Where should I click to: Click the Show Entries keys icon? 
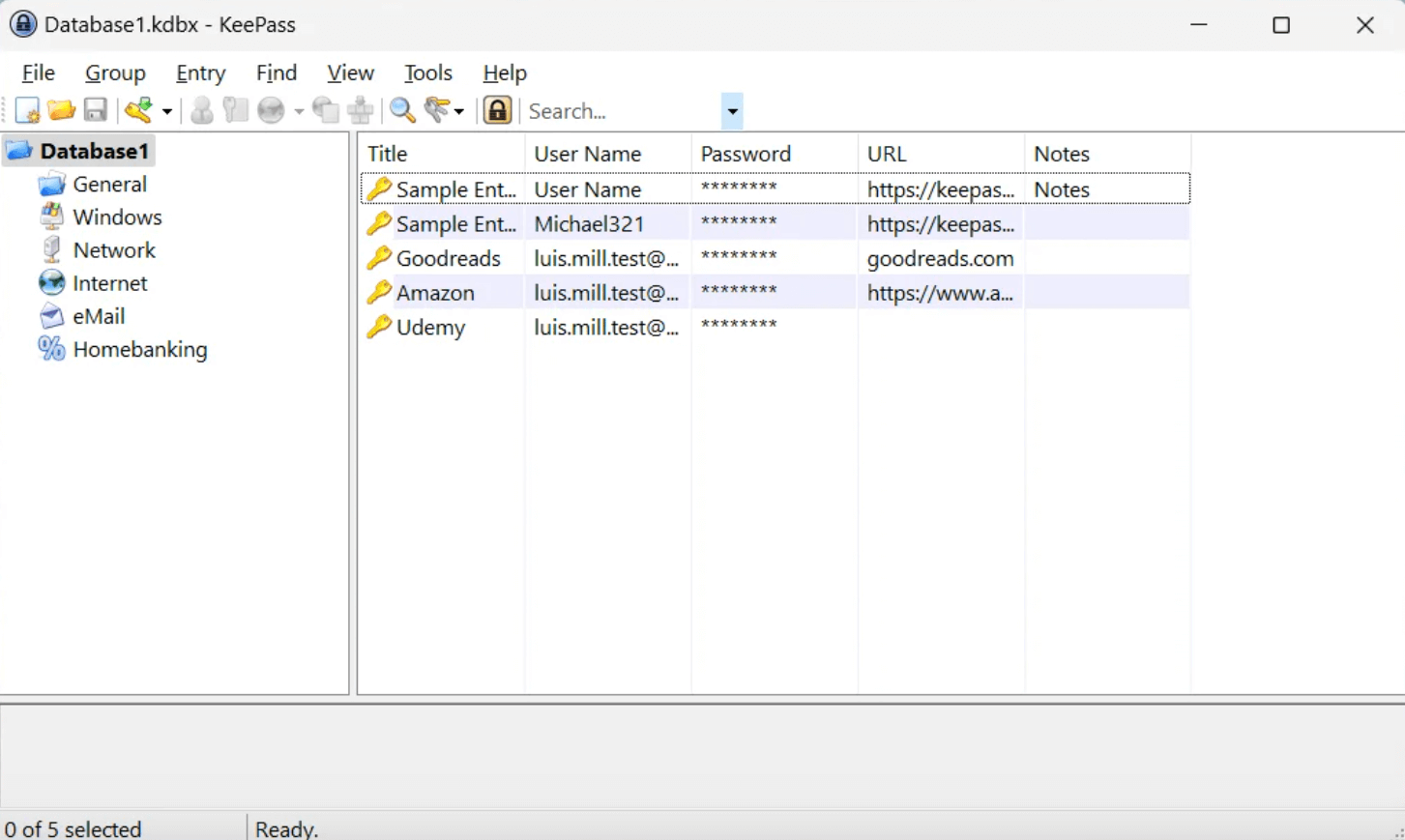438,111
